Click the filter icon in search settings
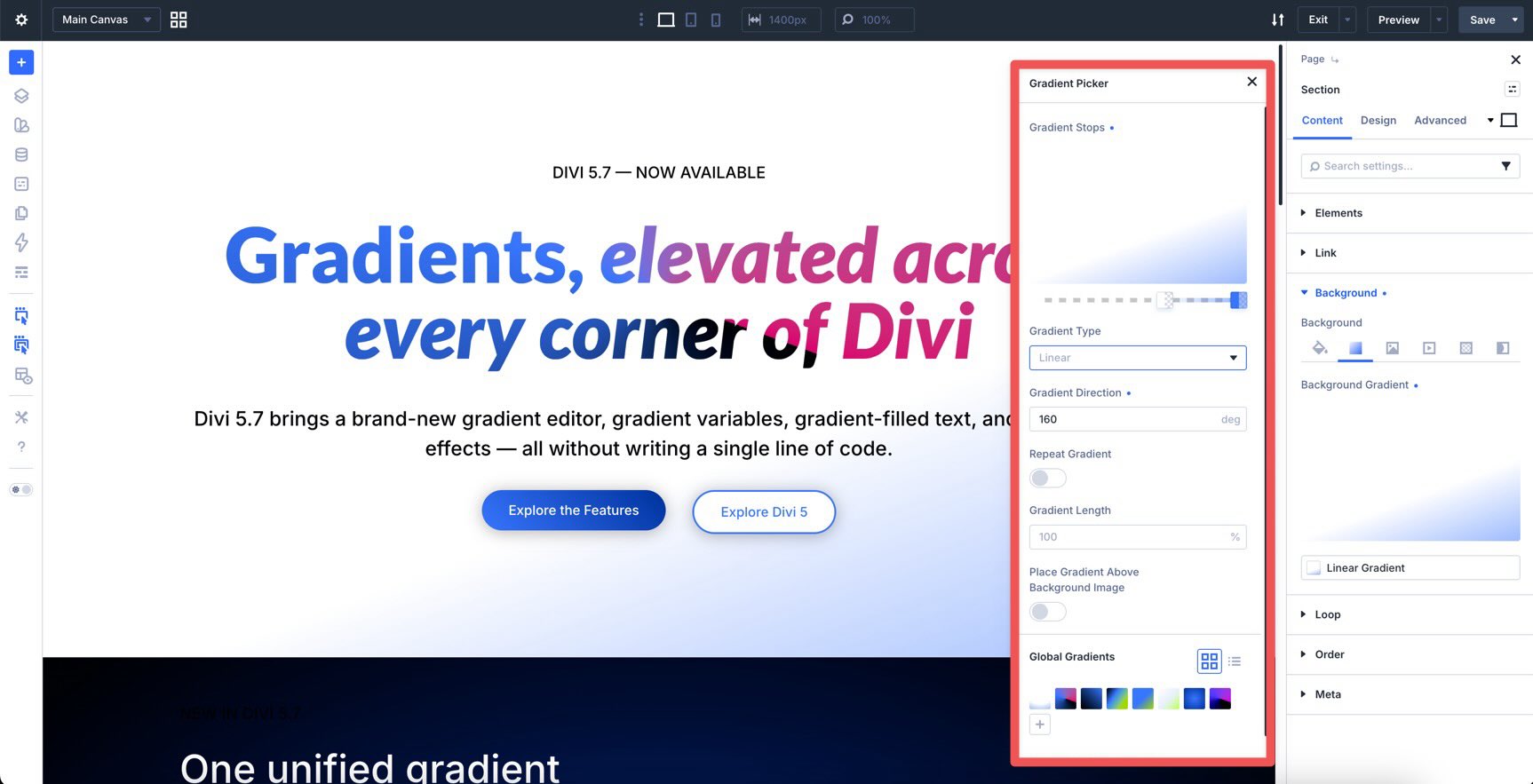Screen dimensions: 1533x784 tap(1505, 166)
